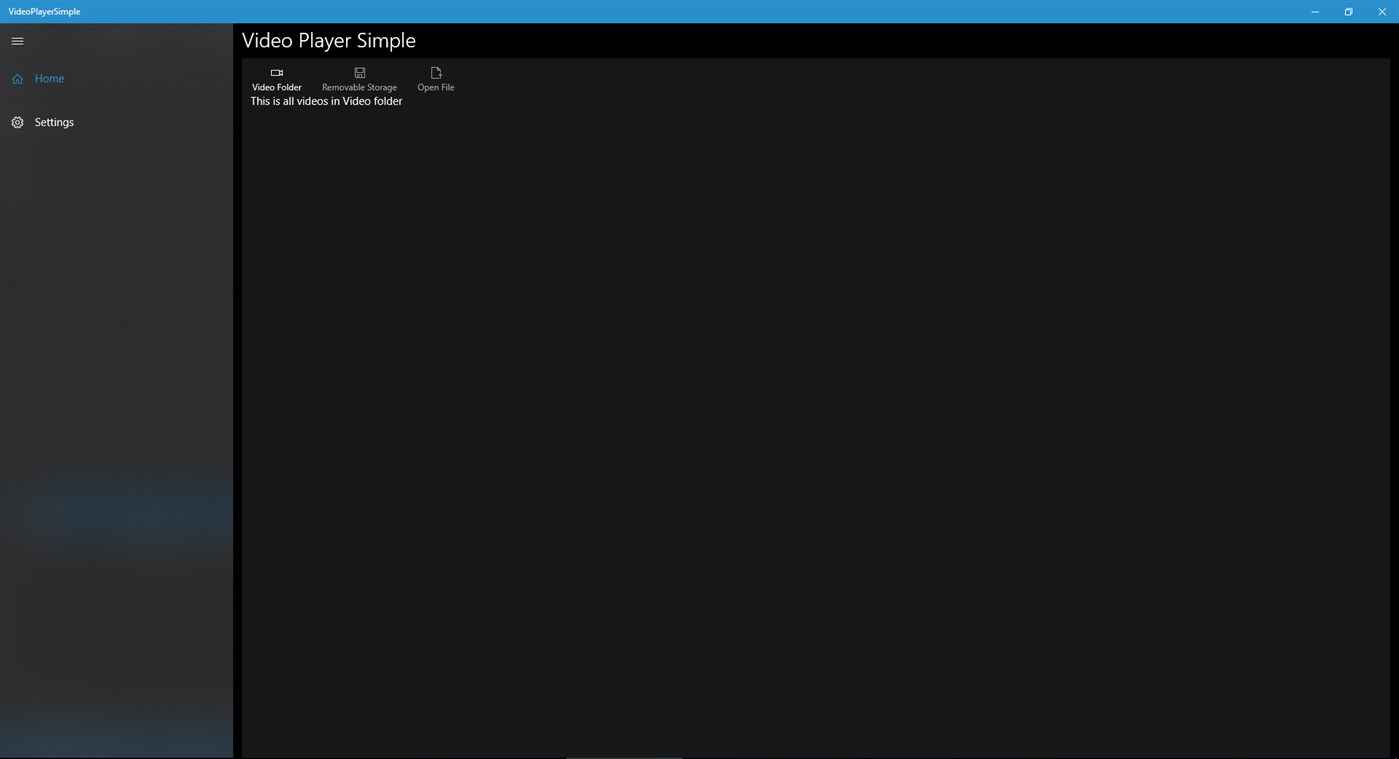
Task: Browse videos by clicking Video Folder
Action: coord(276,79)
